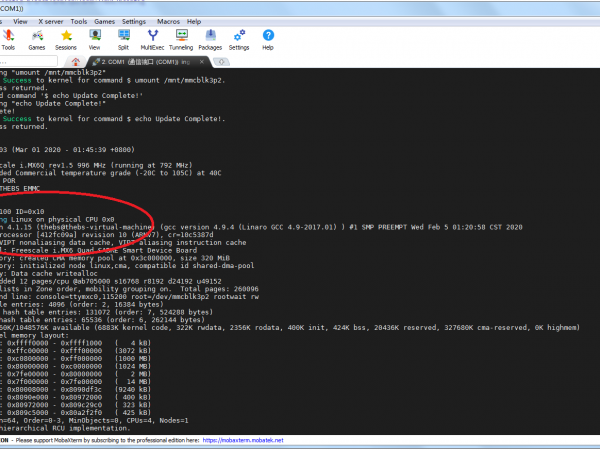Click the Games toolbar icon

36,37
